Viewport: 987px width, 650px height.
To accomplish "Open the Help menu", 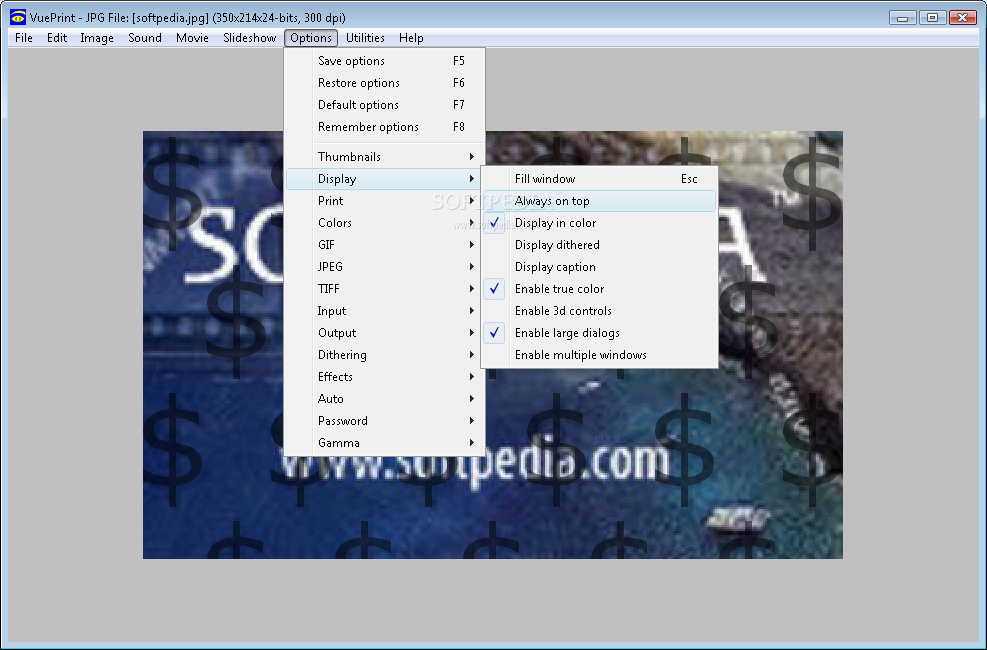I will (411, 38).
